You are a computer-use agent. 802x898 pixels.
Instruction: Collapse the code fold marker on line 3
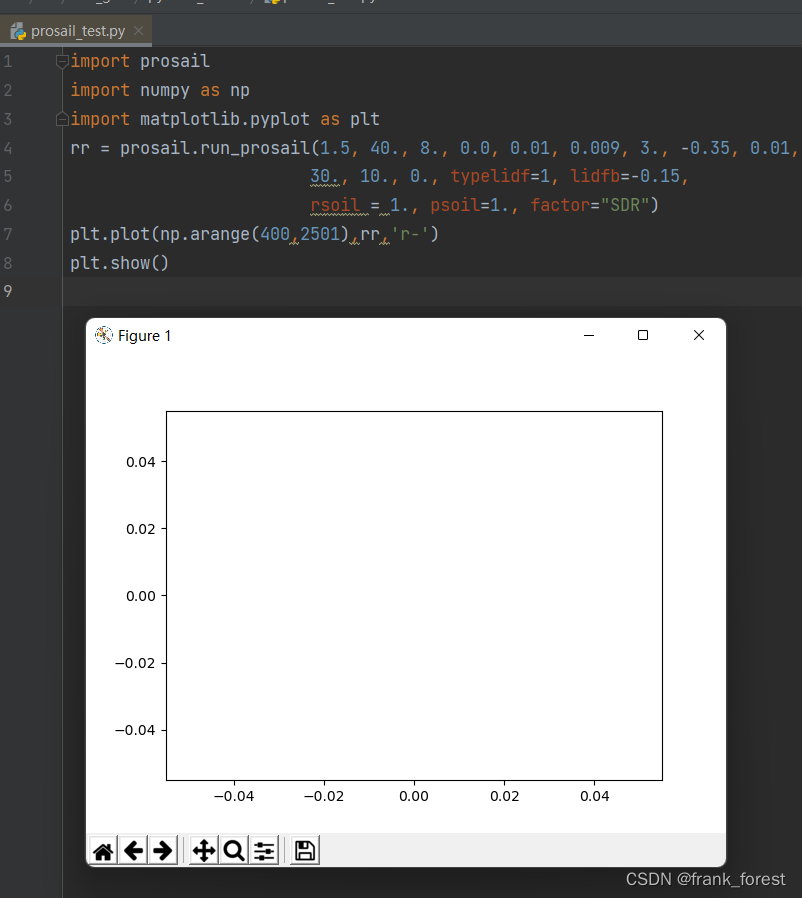[61, 118]
